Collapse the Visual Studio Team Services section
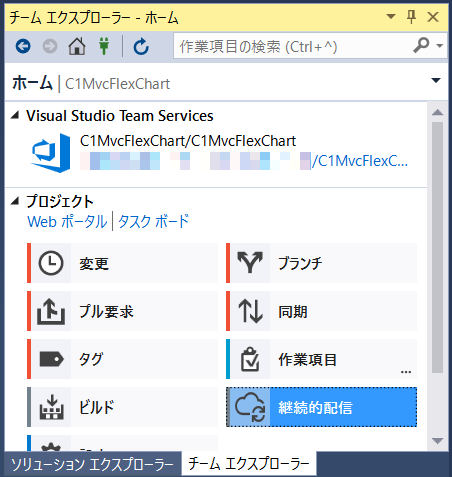 (15, 115)
